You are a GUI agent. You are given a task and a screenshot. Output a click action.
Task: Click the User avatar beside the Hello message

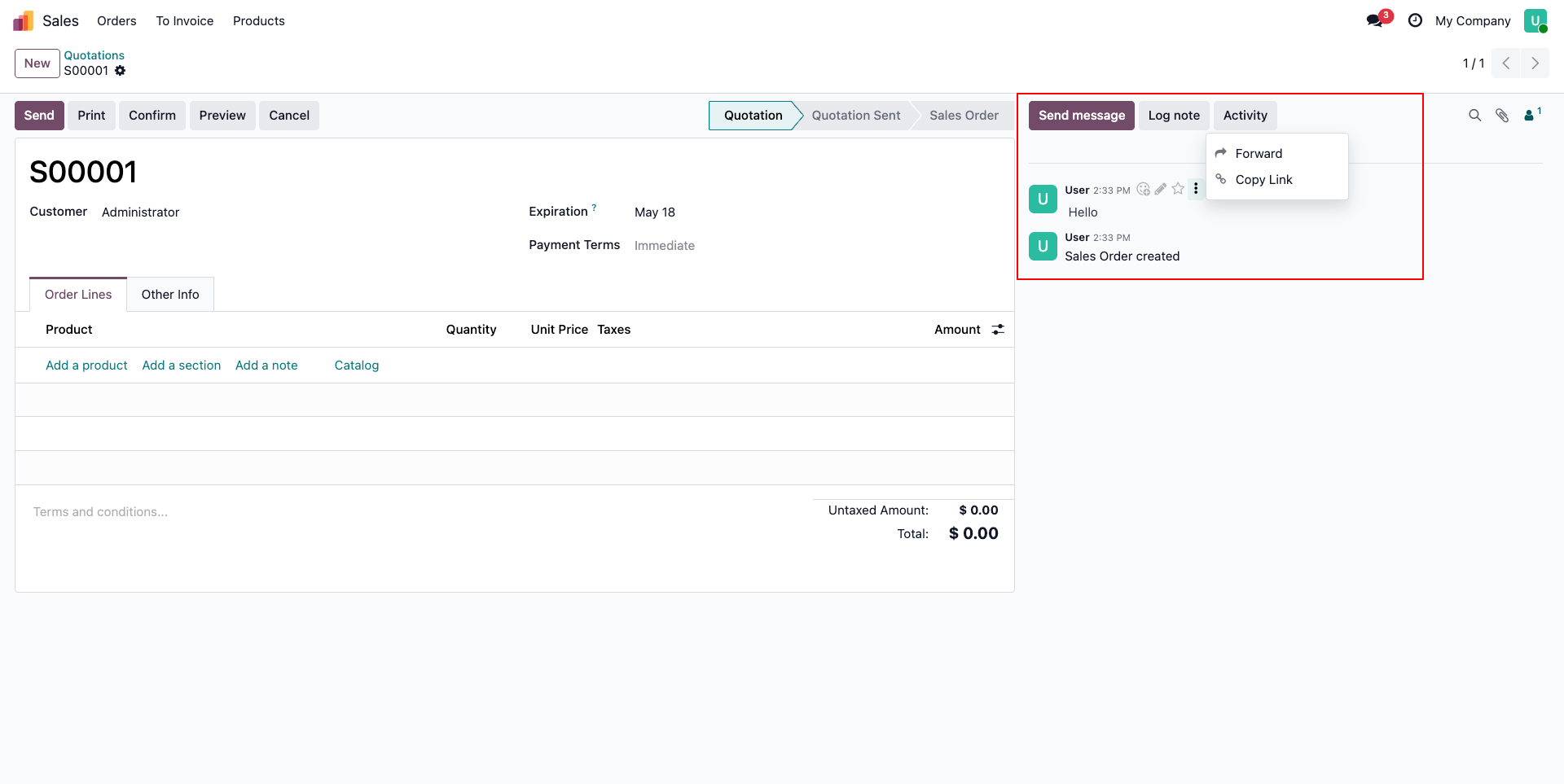point(1043,199)
